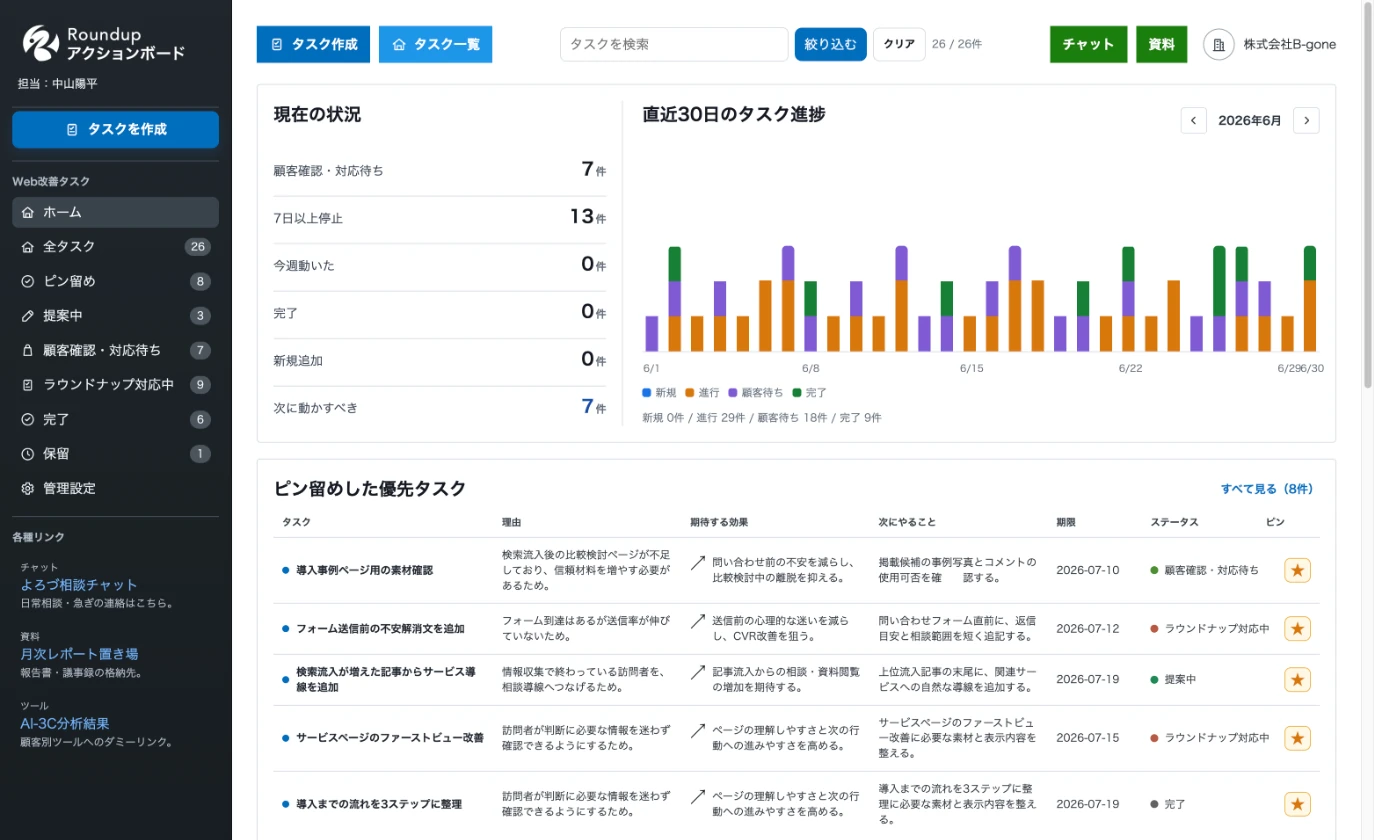The width and height of the screenshot is (1374, 840).
Task: Open 保留 clock item in sidebar
Action: click(115, 454)
